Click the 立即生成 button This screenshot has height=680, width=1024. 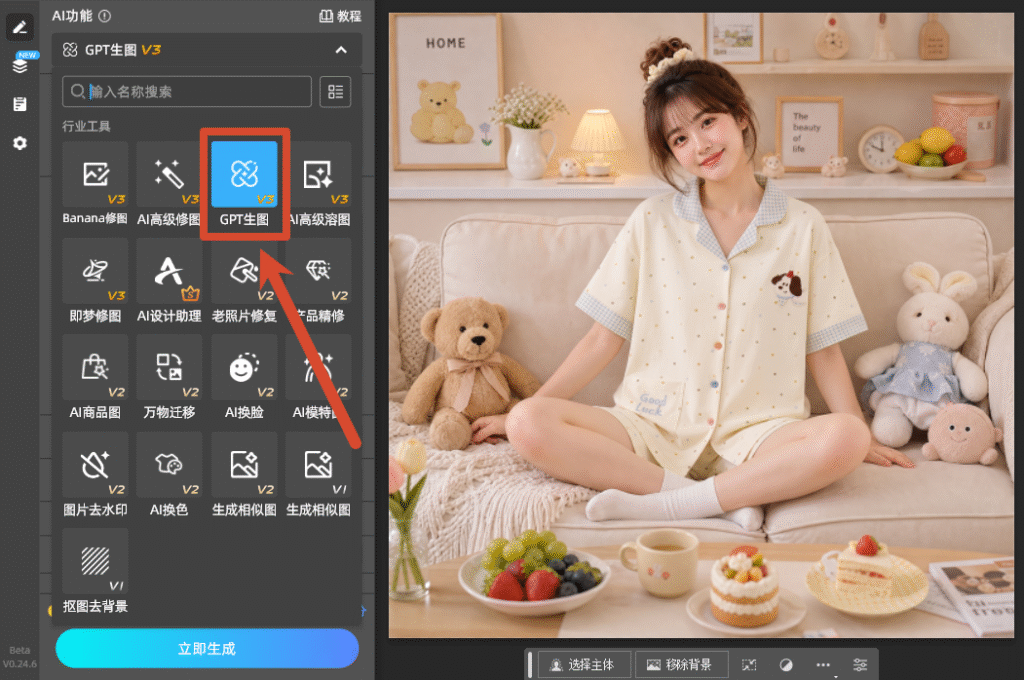[207, 649]
